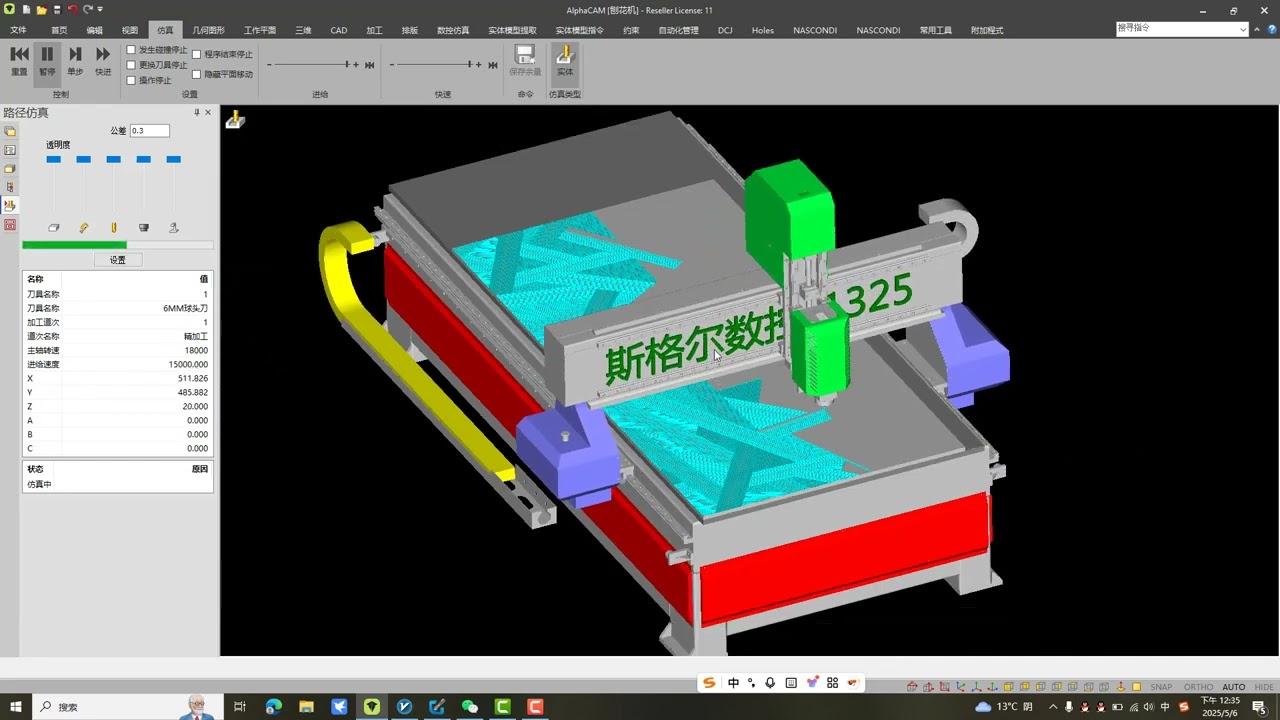
Task: Enable 操作停止 checkbox
Action: point(131,80)
